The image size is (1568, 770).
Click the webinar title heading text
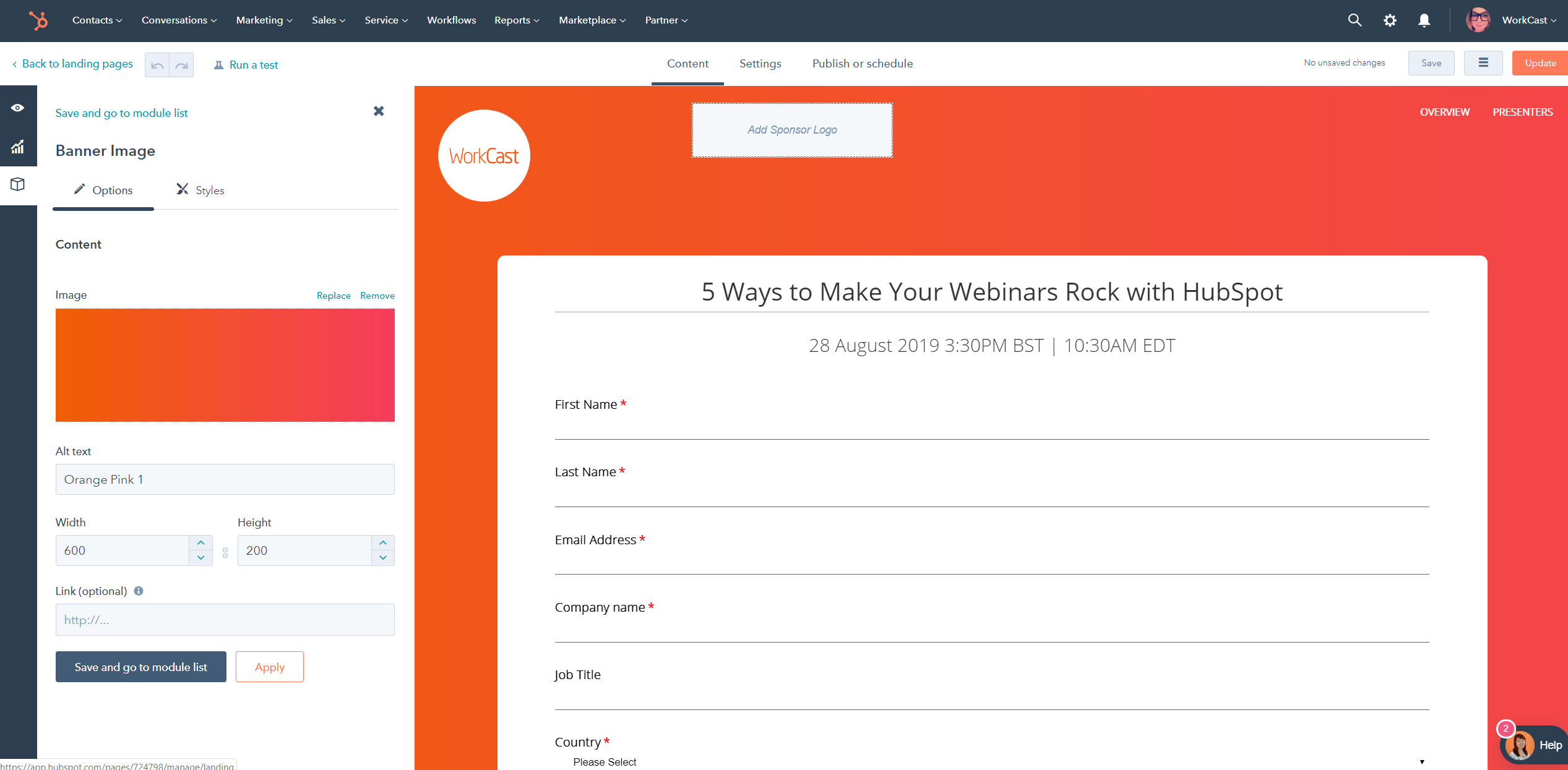992,292
